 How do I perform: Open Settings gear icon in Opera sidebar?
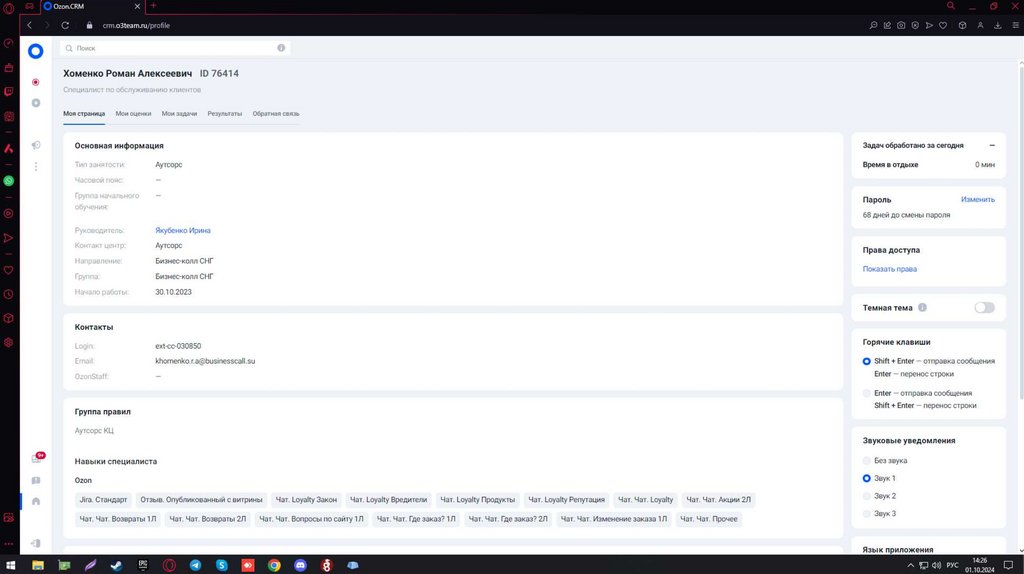tap(8, 342)
